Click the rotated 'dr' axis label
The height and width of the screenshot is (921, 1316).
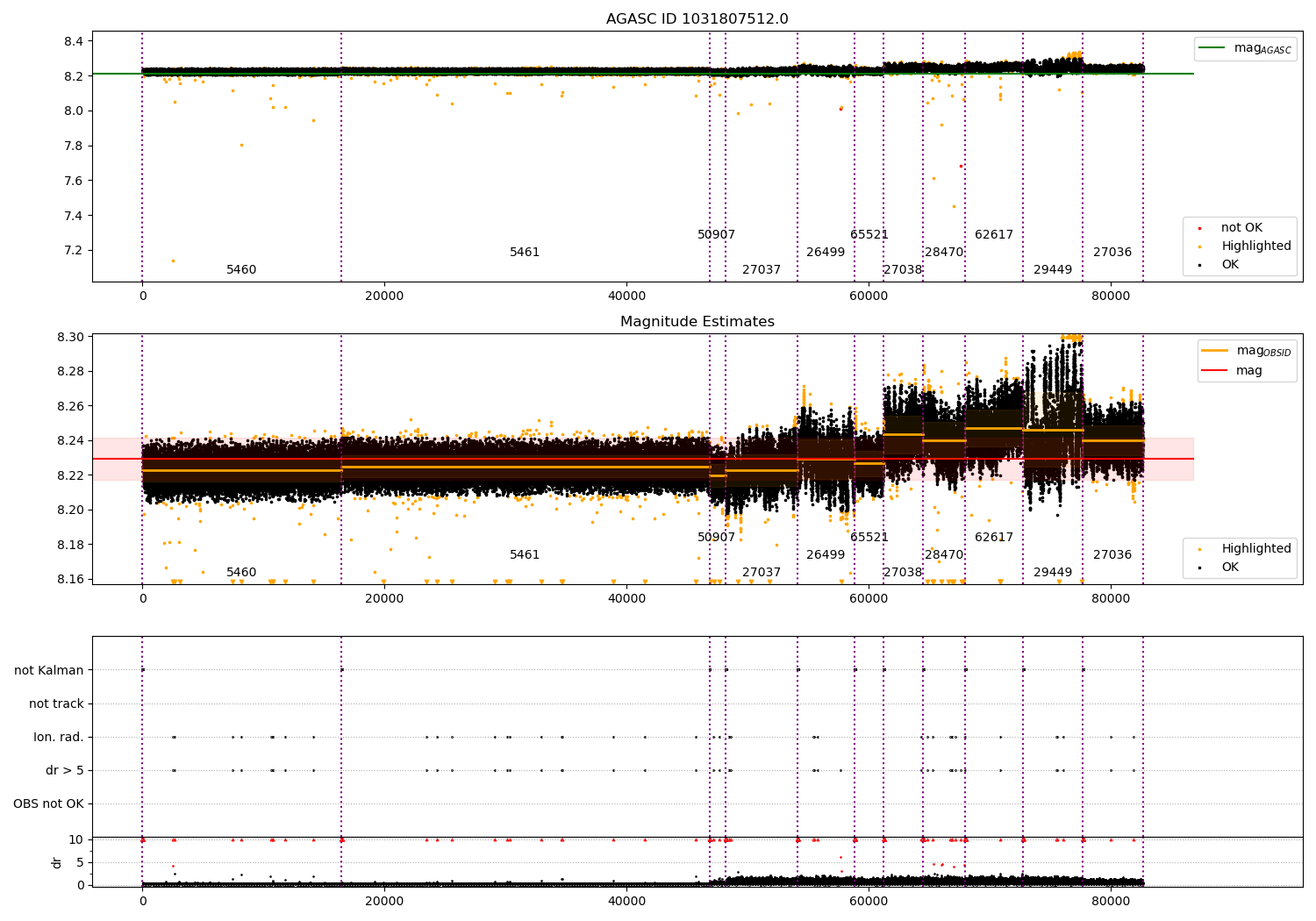tap(57, 862)
